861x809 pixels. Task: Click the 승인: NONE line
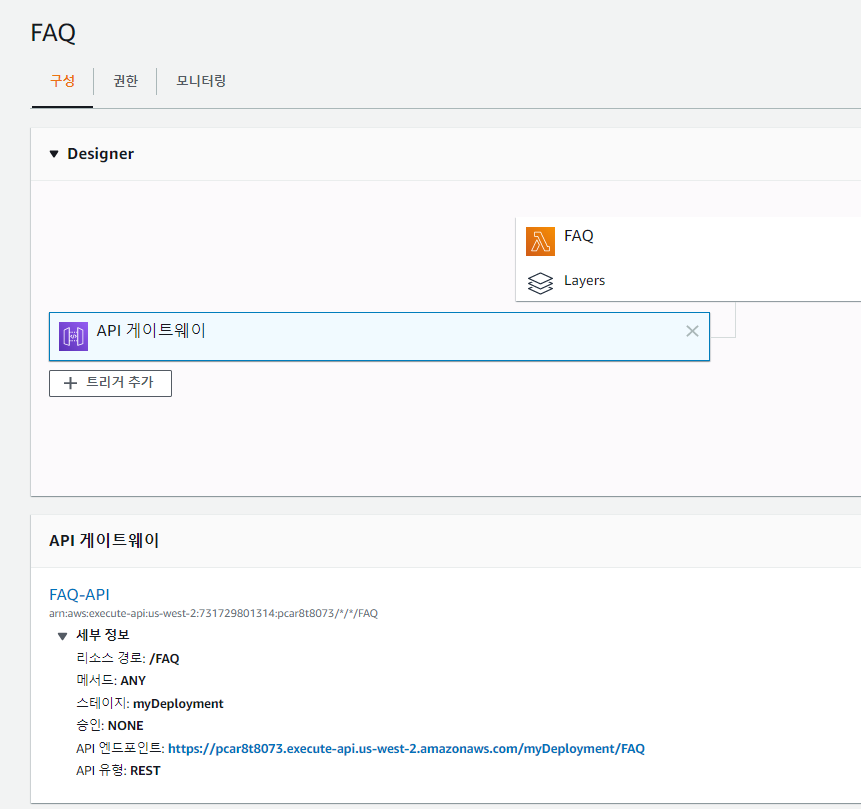pyautogui.click(x=110, y=726)
